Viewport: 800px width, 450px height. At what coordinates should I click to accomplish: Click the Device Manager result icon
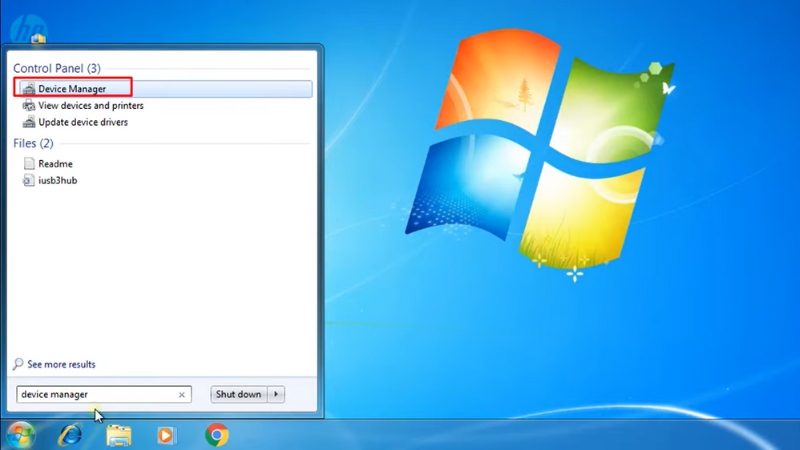(29, 89)
